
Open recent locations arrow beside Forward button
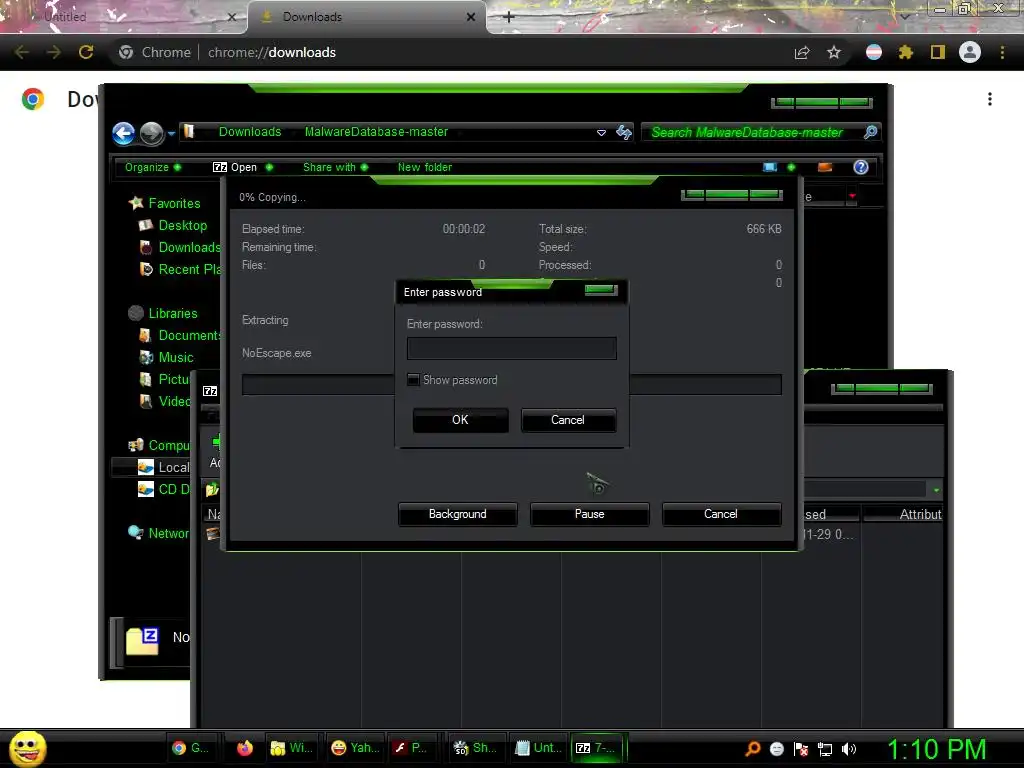click(171, 134)
